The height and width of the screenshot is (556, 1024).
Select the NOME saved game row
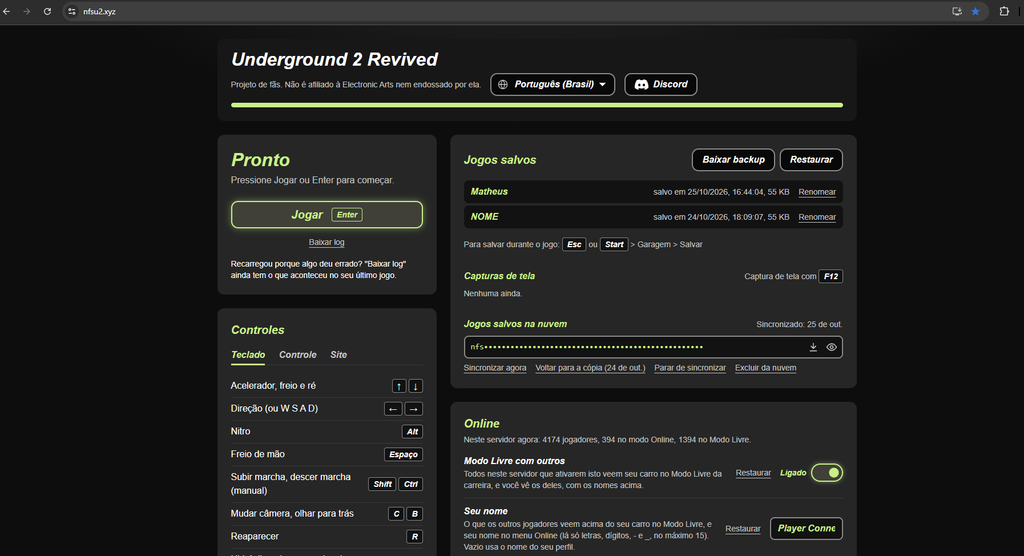click(653, 216)
